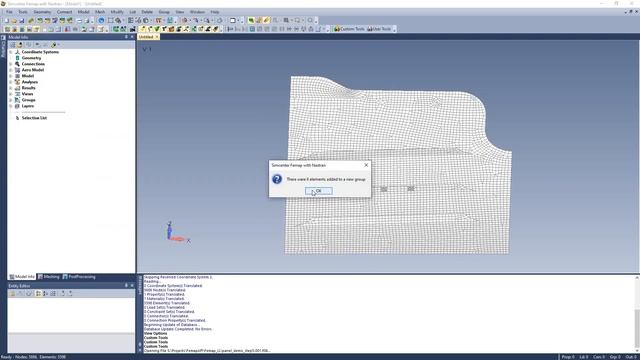Select the Groups item in tree
The height and width of the screenshot is (360, 640).
coord(29,100)
